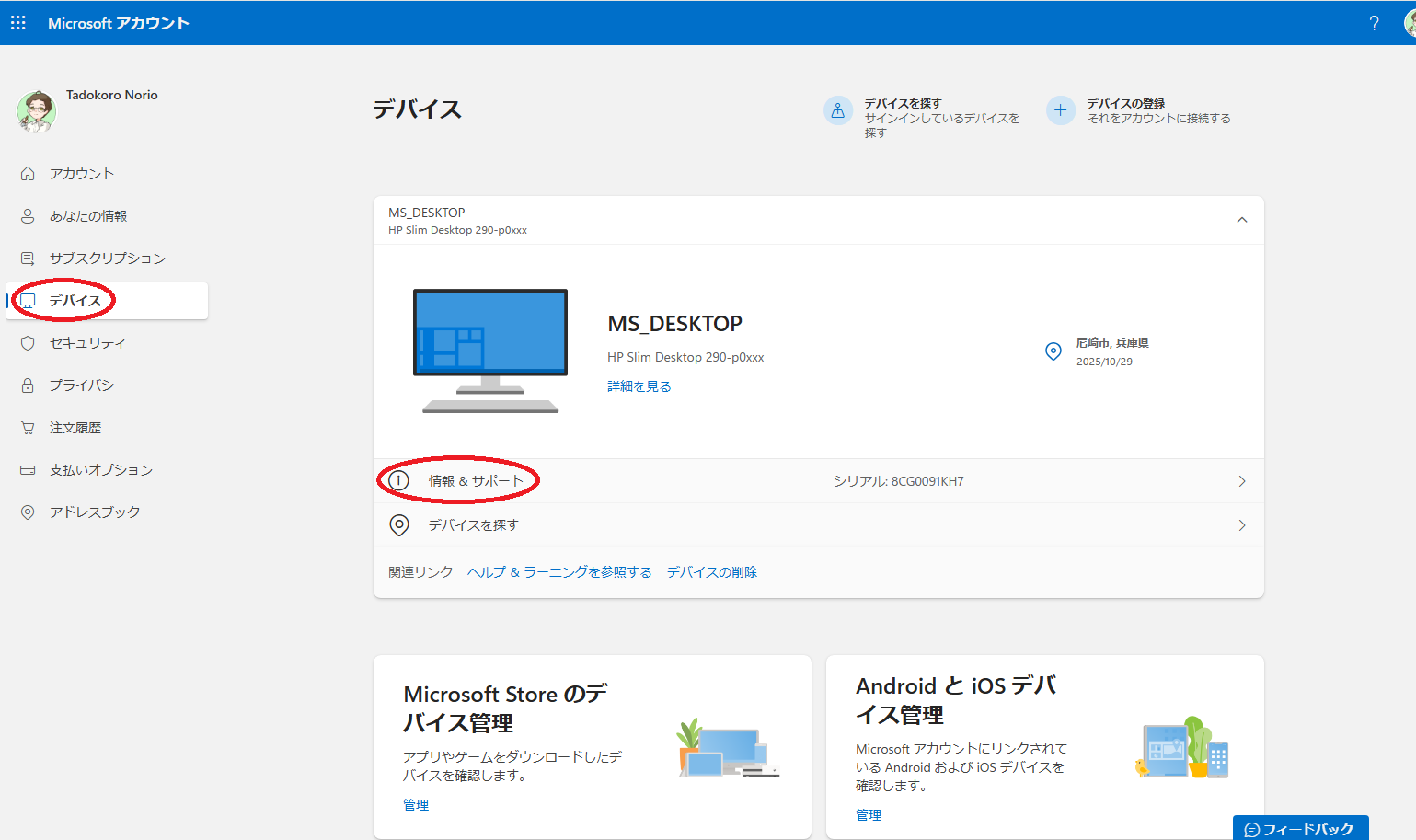Open the app launcher grid icon
This screenshot has width=1416, height=840.
[18, 23]
